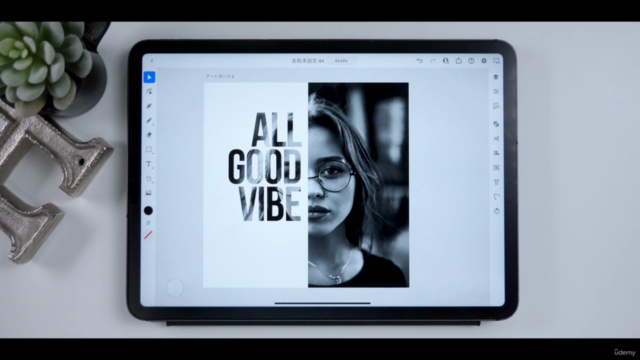The width and height of the screenshot is (640, 360).
Task: Tap the document name in the title bar
Action: click(308, 61)
